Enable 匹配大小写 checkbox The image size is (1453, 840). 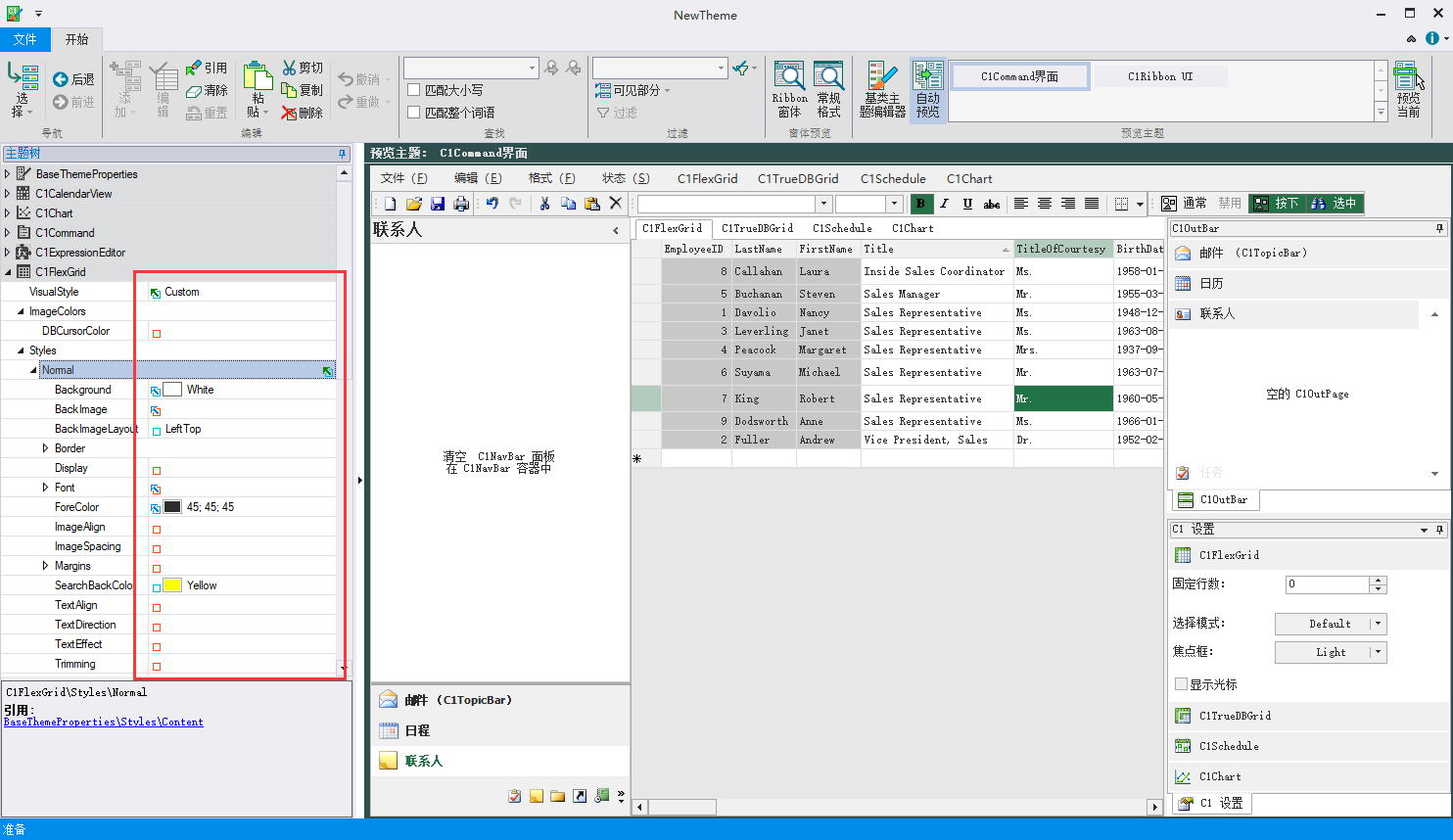point(413,90)
